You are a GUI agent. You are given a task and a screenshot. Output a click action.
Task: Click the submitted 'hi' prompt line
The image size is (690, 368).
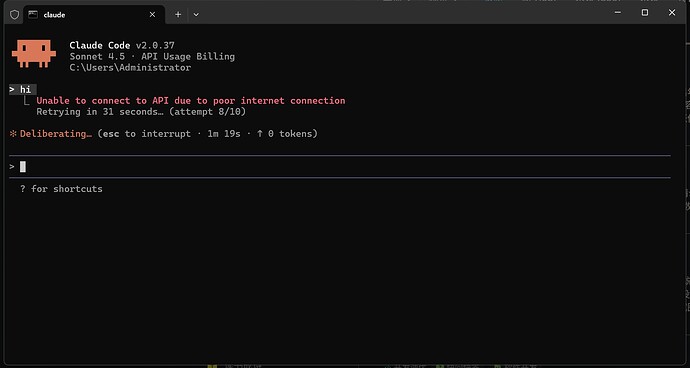(x=22, y=90)
